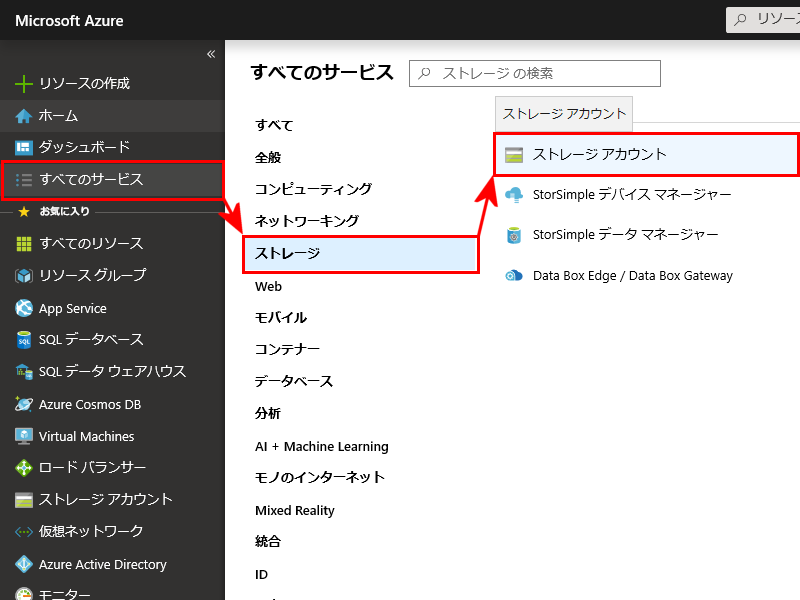Viewport: 800px width, 600px height.
Task: Click the top bar resource search field
Action: 763,19
